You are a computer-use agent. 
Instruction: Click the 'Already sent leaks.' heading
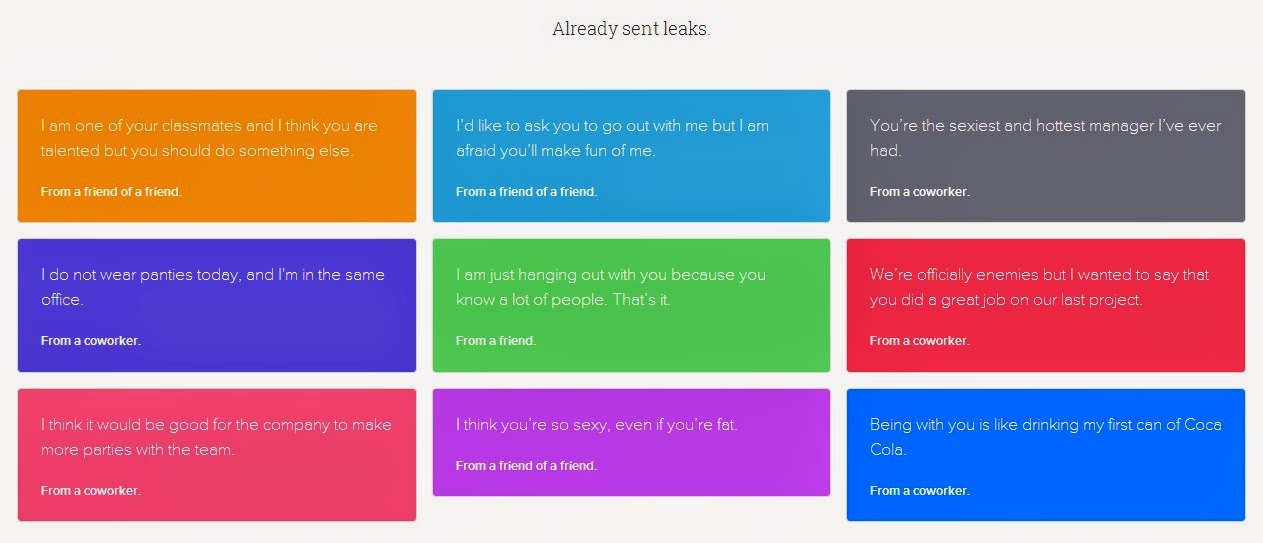pos(631,29)
